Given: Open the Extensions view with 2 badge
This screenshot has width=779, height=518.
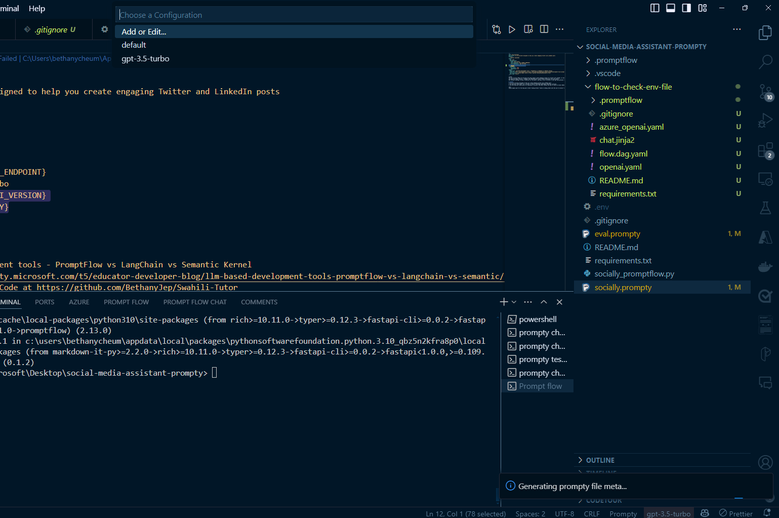Looking at the screenshot, I should point(765,150).
